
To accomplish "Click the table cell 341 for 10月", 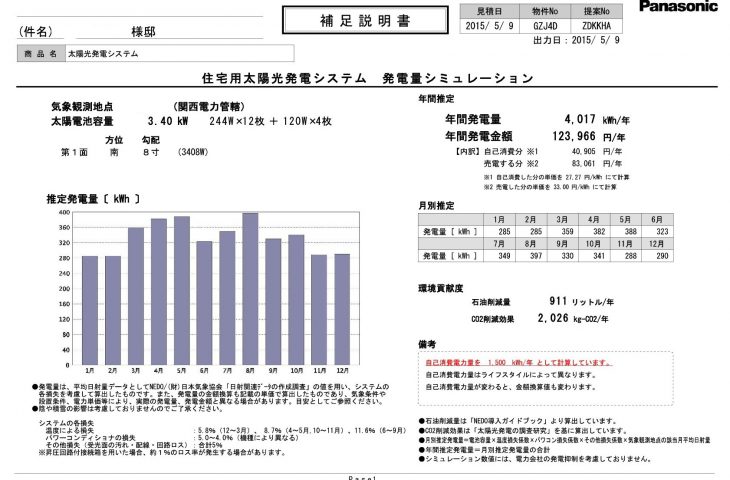I will pyautogui.click(x=595, y=256).
